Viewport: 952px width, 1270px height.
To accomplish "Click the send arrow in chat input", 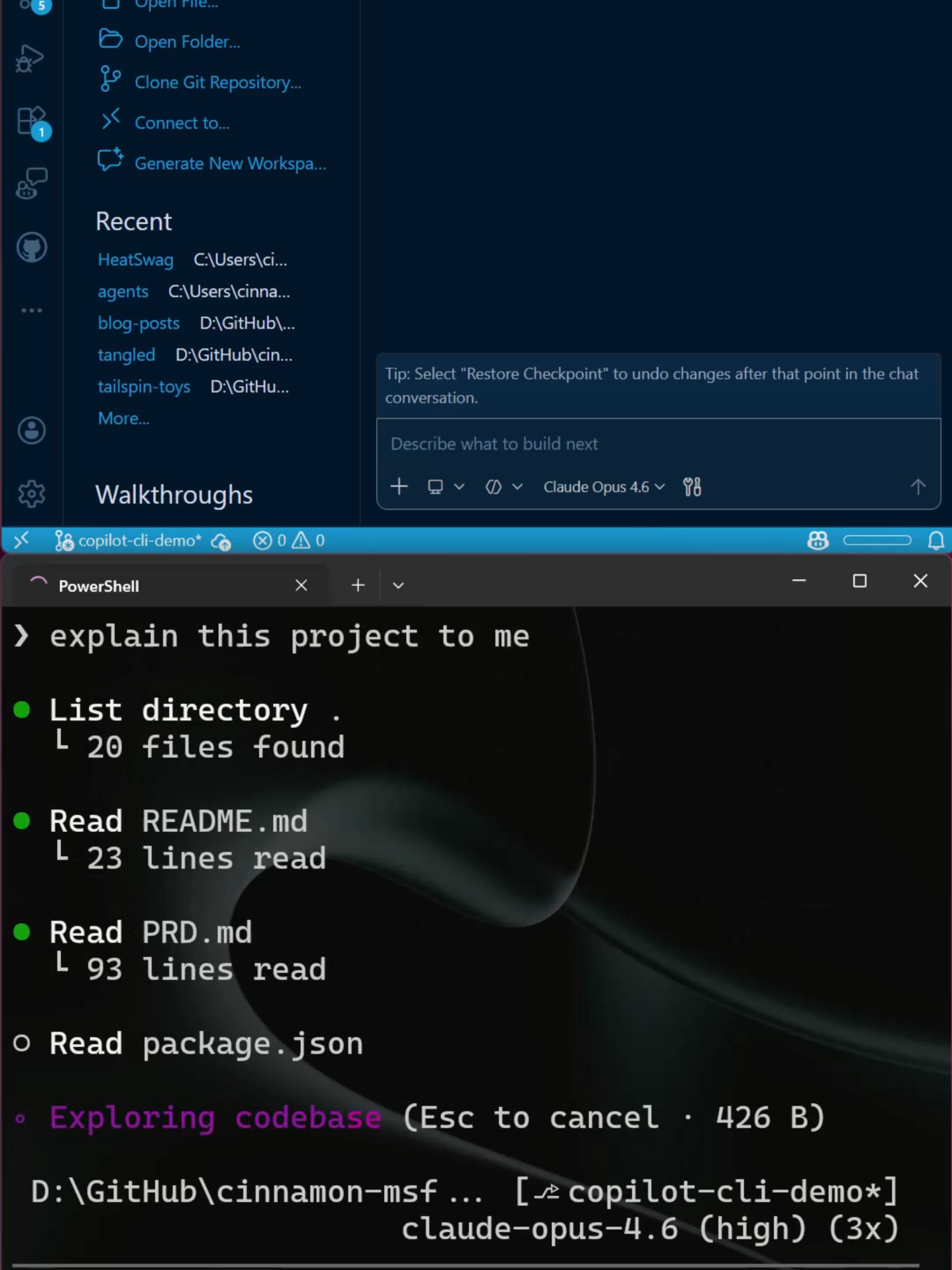I will pos(918,487).
